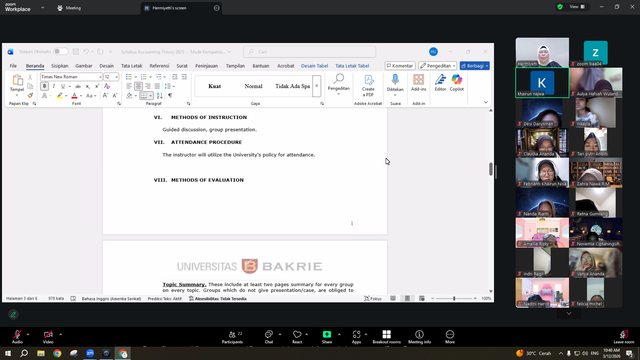
Task: Click justify paragraph icon
Action: coord(157,86)
